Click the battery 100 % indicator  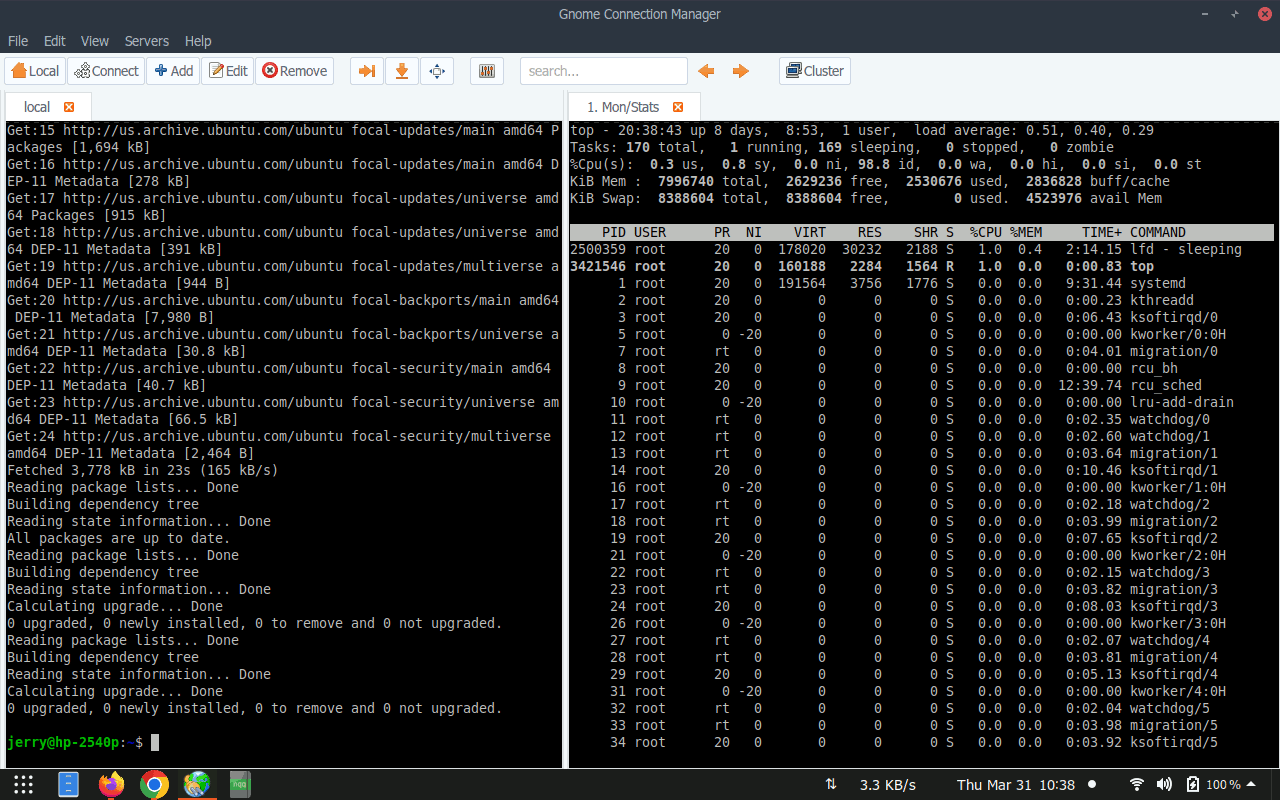click(x=1213, y=785)
